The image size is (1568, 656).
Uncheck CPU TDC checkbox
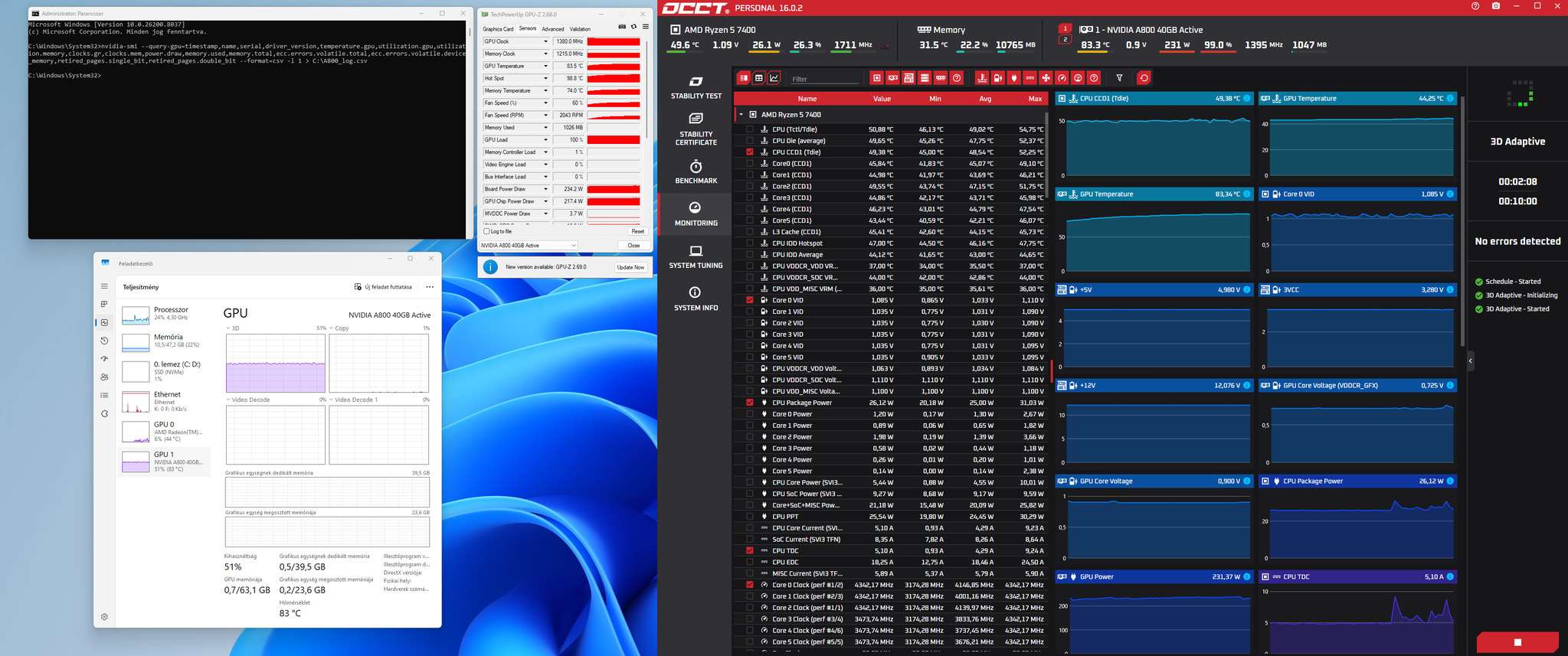coord(749,550)
